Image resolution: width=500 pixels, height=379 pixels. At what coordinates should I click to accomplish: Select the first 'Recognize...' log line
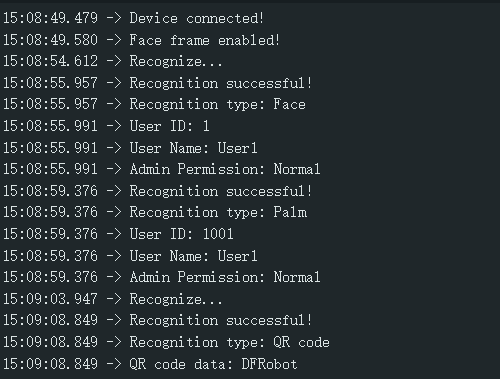pos(113,61)
